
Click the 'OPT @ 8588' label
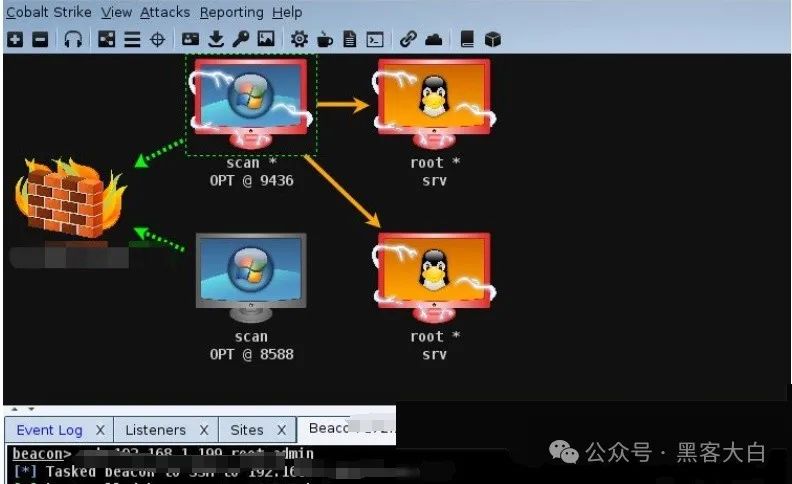252,354
